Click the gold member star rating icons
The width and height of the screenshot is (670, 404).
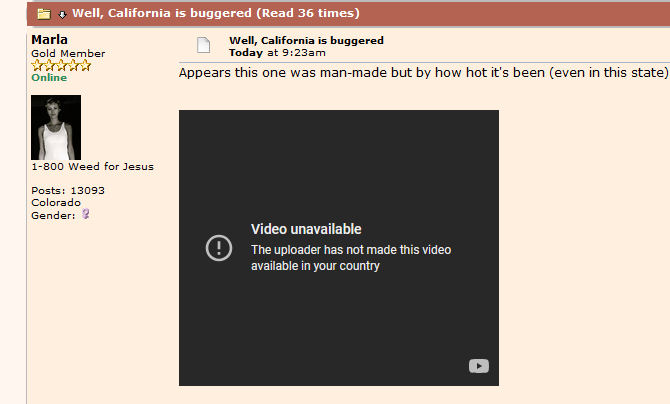coord(61,65)
